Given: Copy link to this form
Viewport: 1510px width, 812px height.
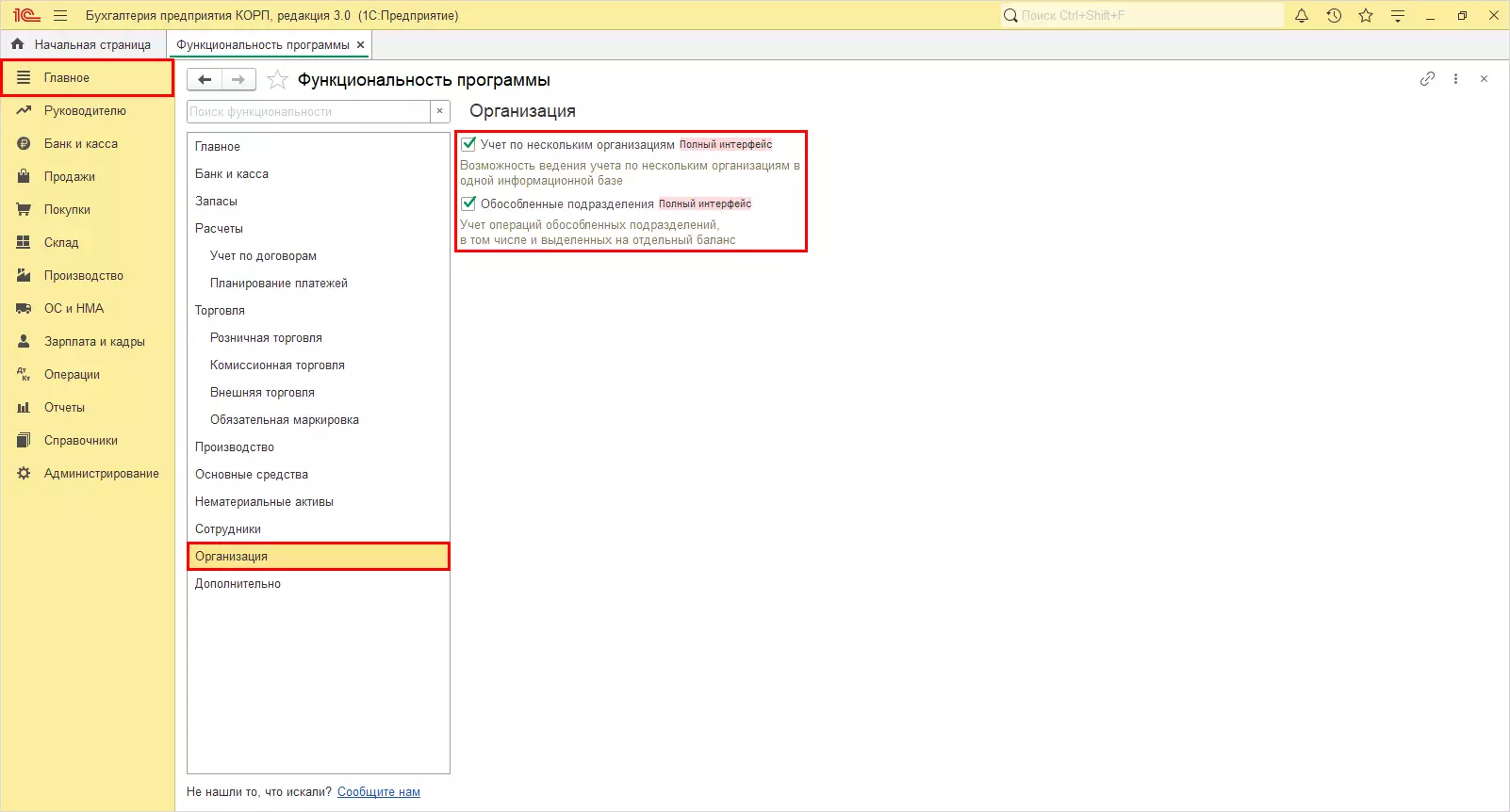Looking at the screenshot, I should click(1427, 79).
